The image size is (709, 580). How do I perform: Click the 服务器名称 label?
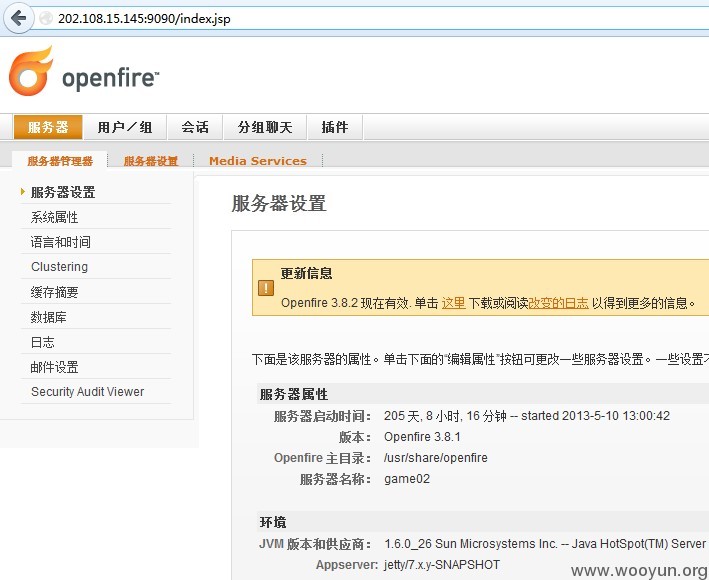(x=336, y=479)
